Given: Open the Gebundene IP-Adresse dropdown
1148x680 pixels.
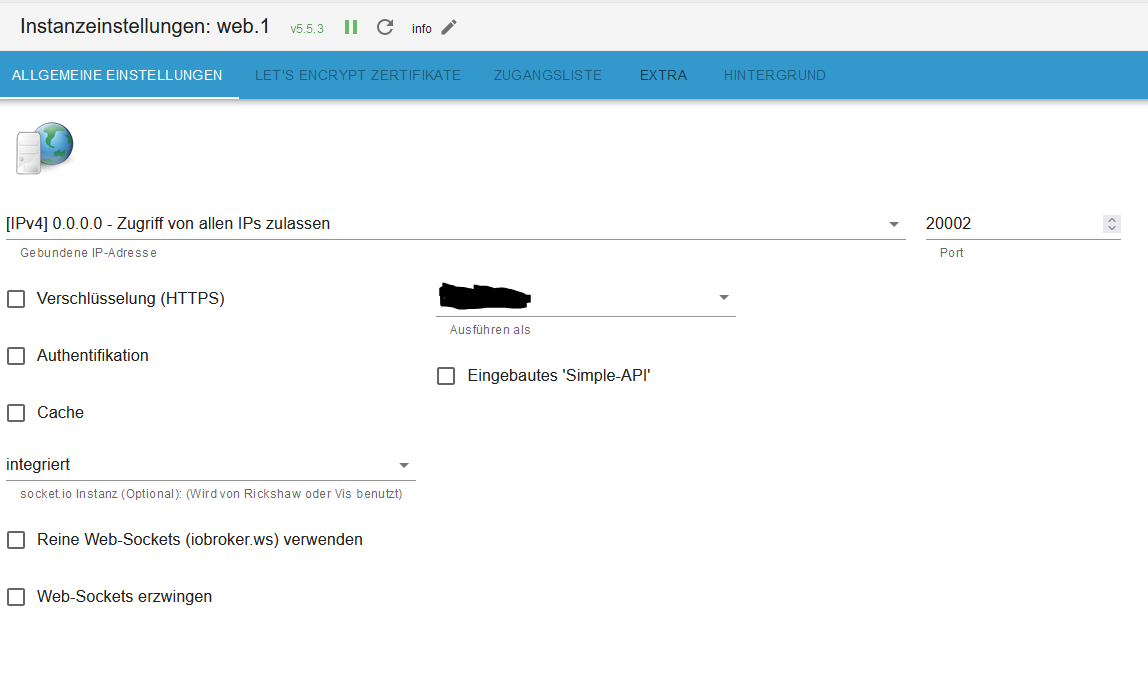Looking at the screenshot, I should [455, 224].
